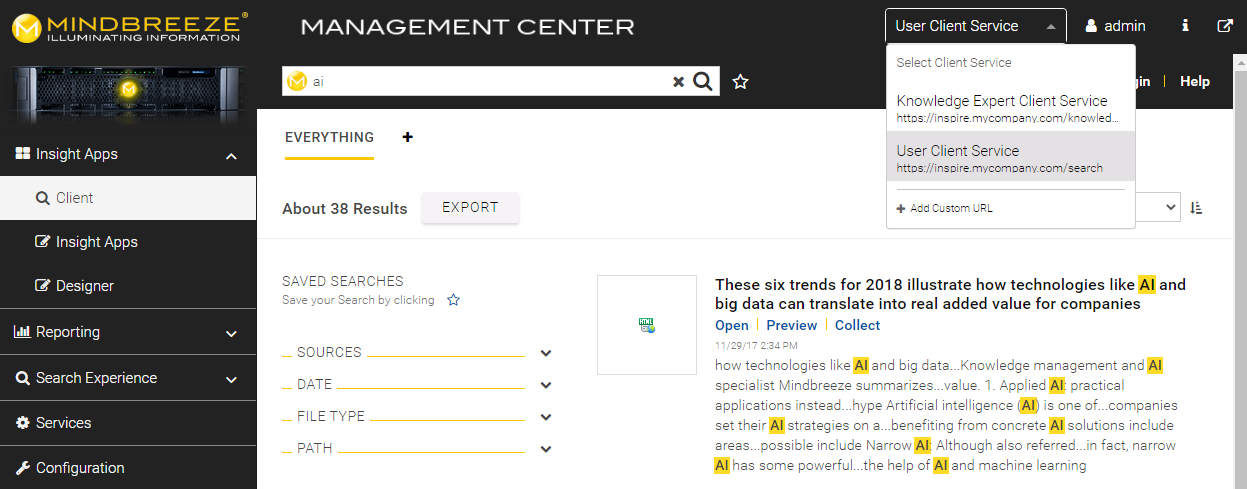Click the server appliance image in sidebar
Viewport: 1247px width, 489px height.
pyautogui.click(x=128, y=93)
